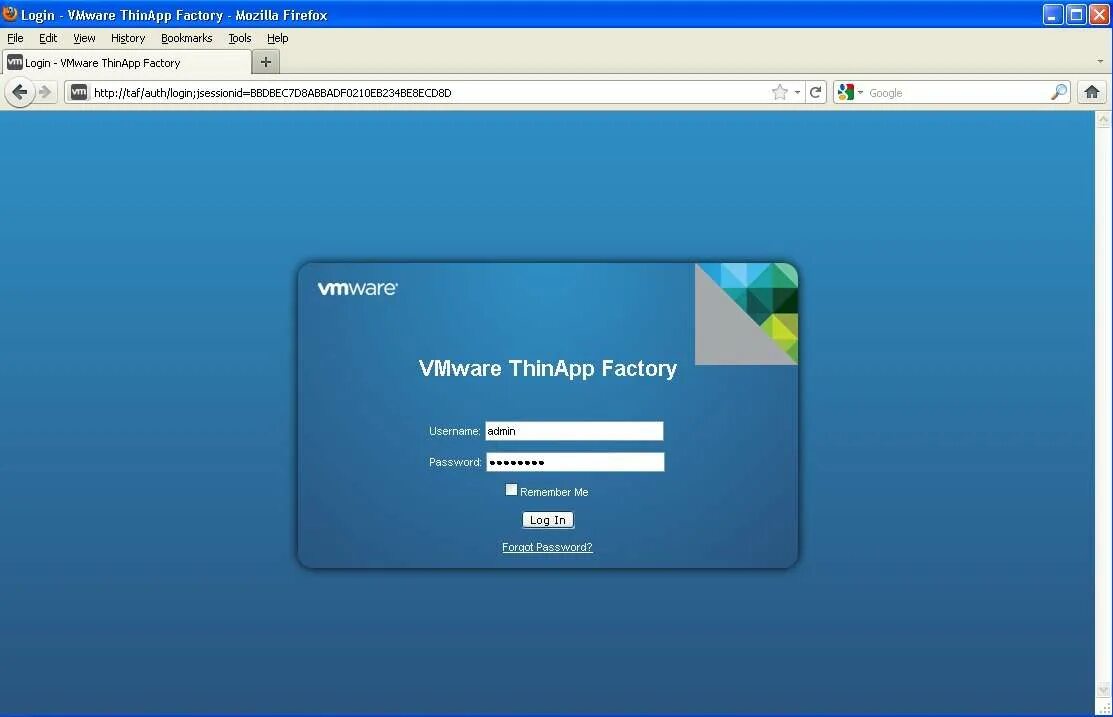Open a new tab with the plus button
The width and height of the screenshot is (1113, 717).
pyautogui.click(x=265, y=62)
